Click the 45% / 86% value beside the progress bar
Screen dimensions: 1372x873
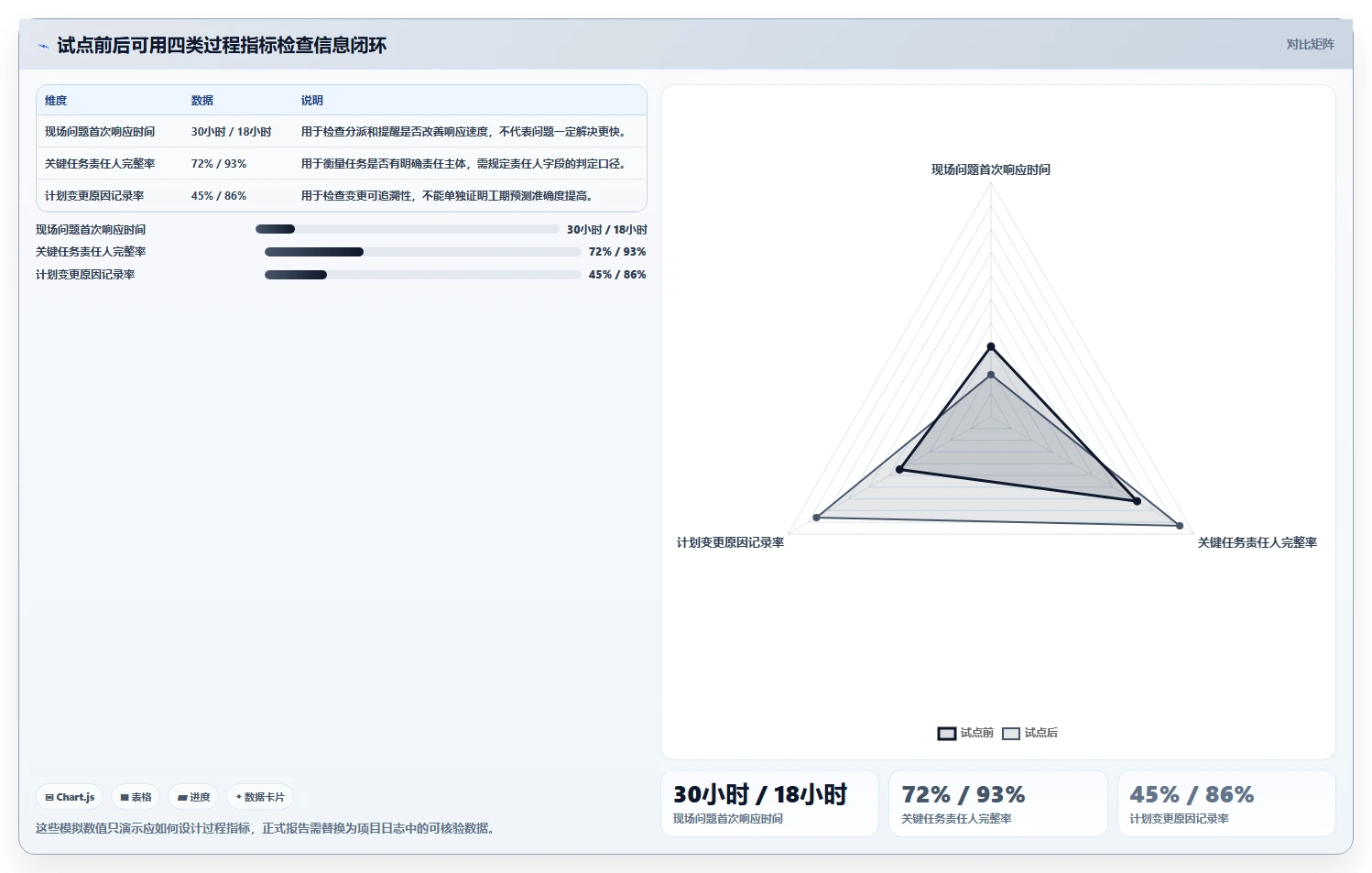(x=617, y=275)
